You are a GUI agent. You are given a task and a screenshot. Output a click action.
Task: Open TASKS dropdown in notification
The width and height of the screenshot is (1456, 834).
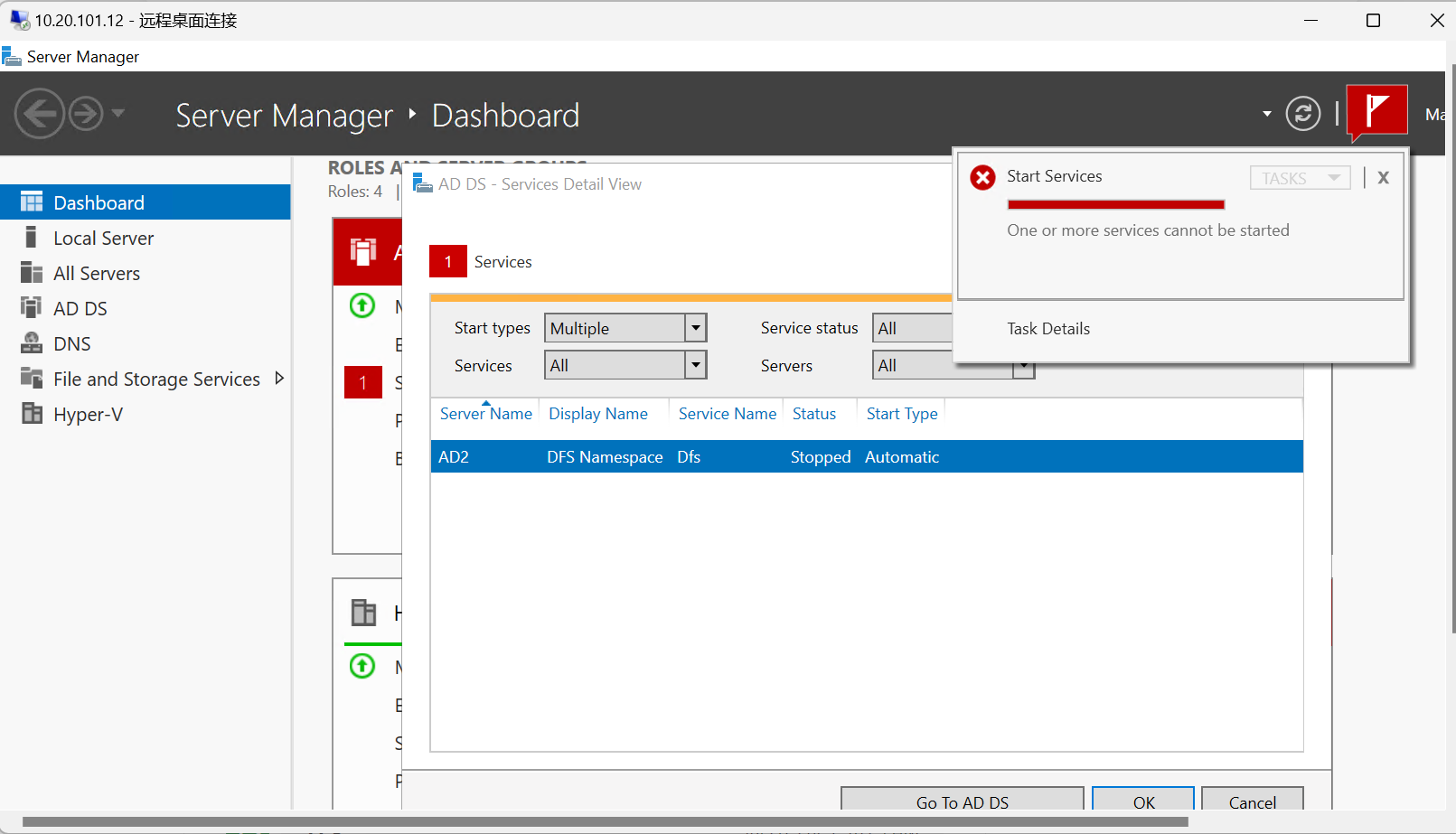1301,178
